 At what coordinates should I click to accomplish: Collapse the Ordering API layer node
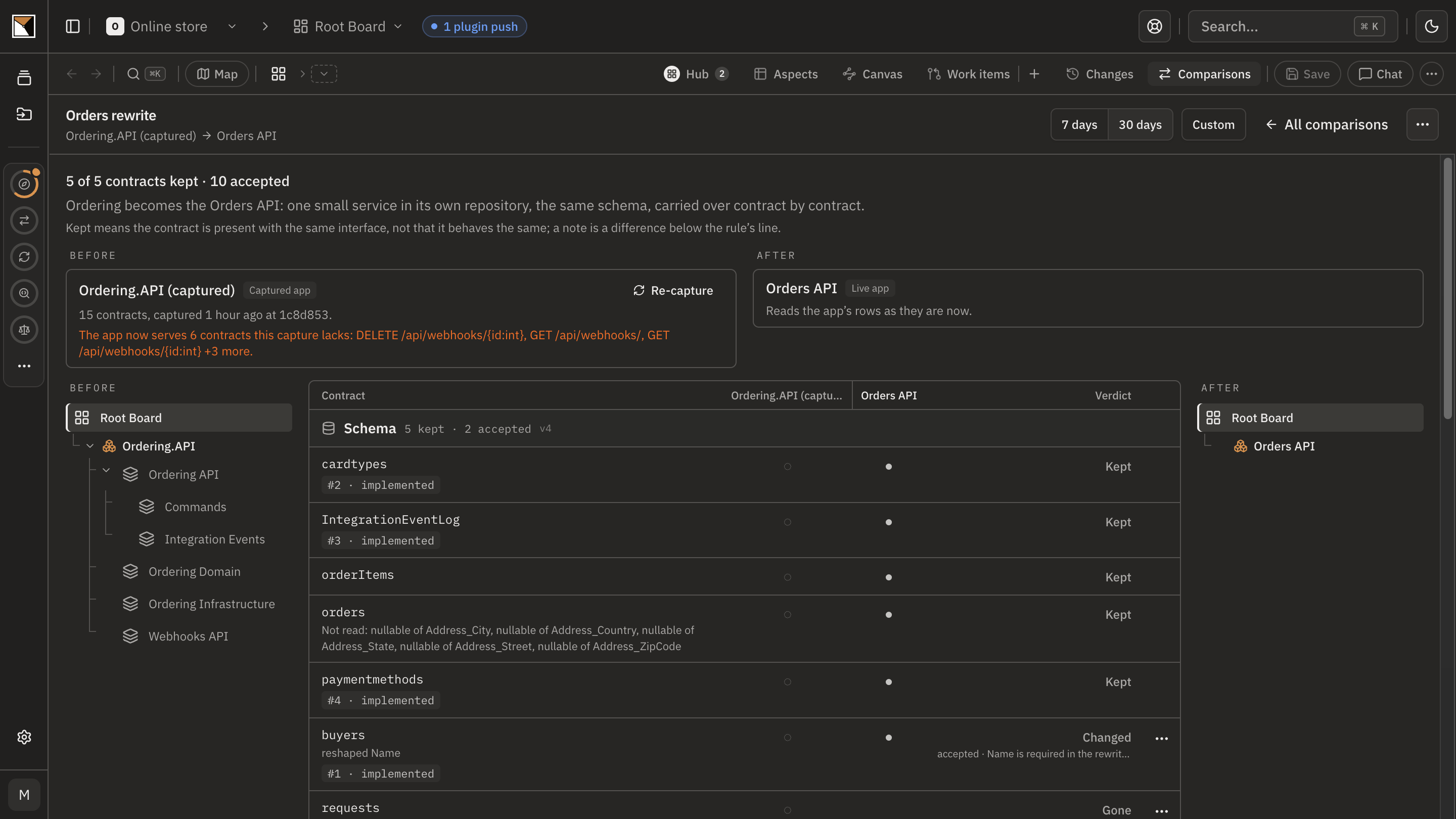(x=106, y=471)
